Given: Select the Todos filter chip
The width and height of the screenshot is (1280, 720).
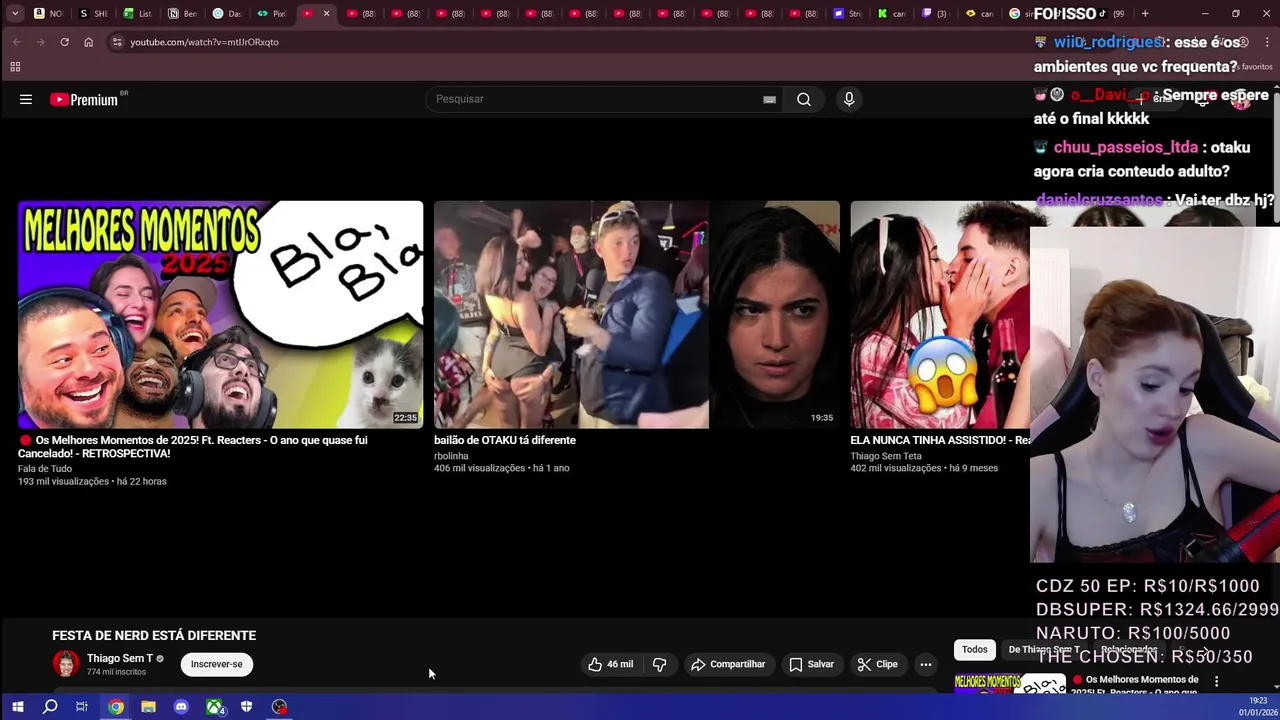Looking at the screenshot, I should point(975,649).
